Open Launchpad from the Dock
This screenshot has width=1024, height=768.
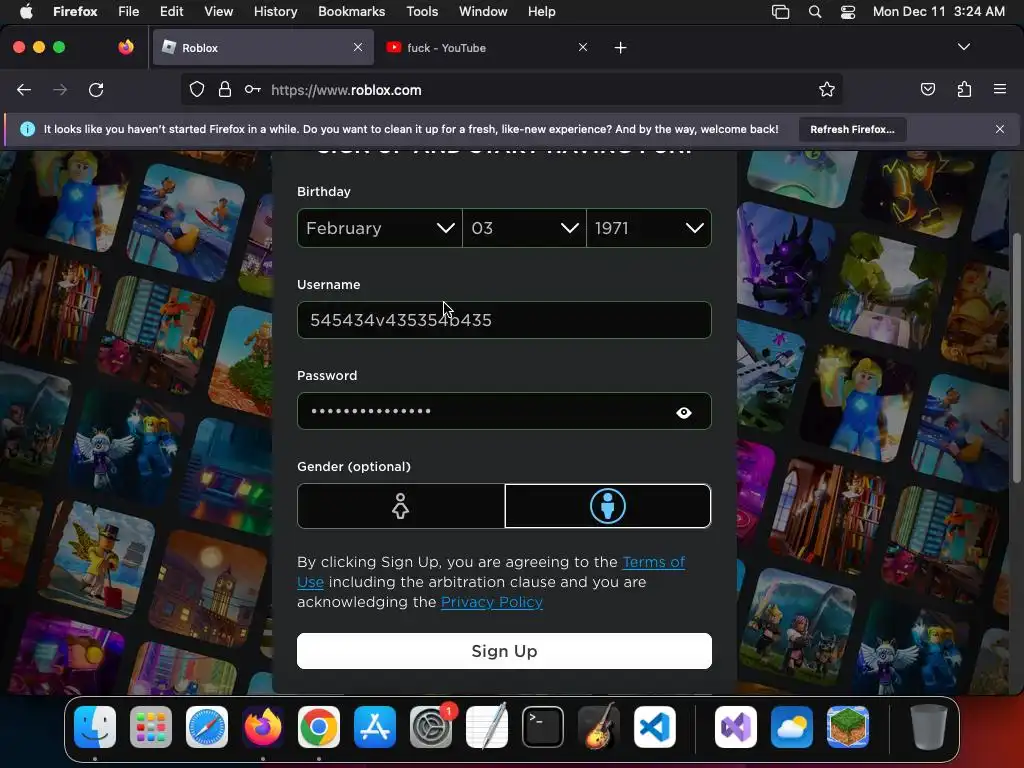[151, 727]
